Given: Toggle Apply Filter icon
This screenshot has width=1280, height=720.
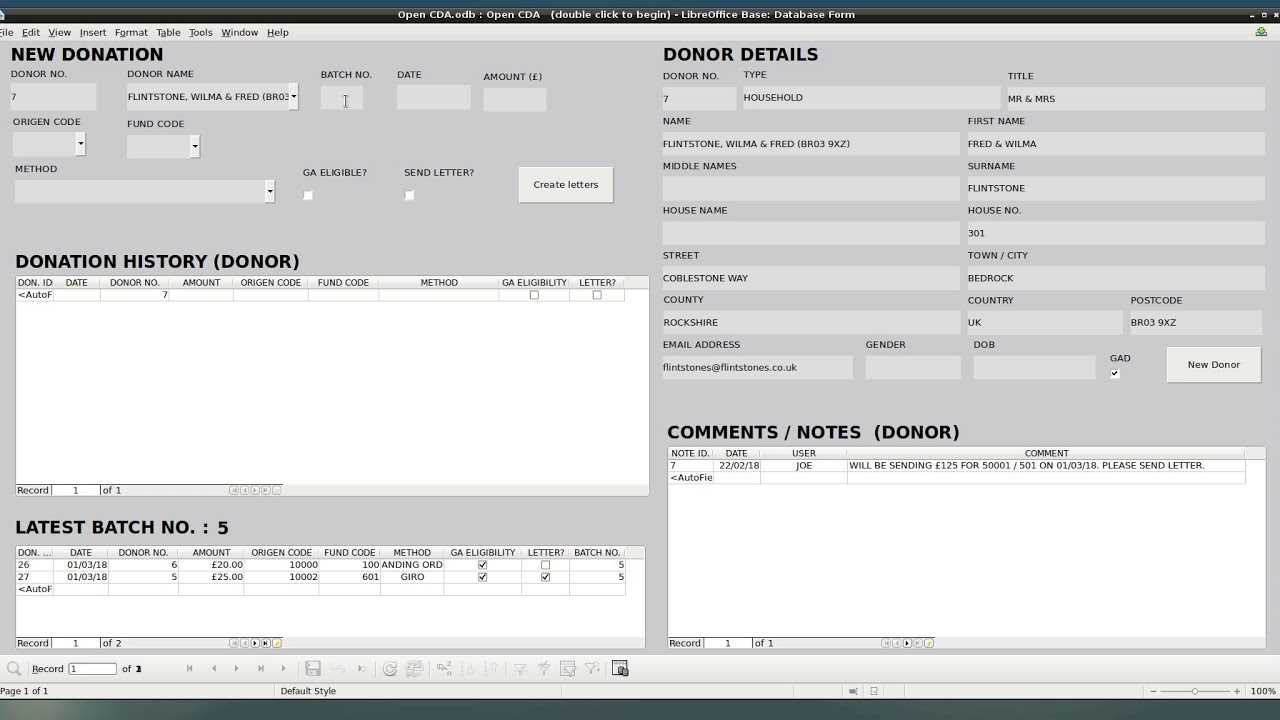Looking at the screenshot, I should [x=544, y=669].
